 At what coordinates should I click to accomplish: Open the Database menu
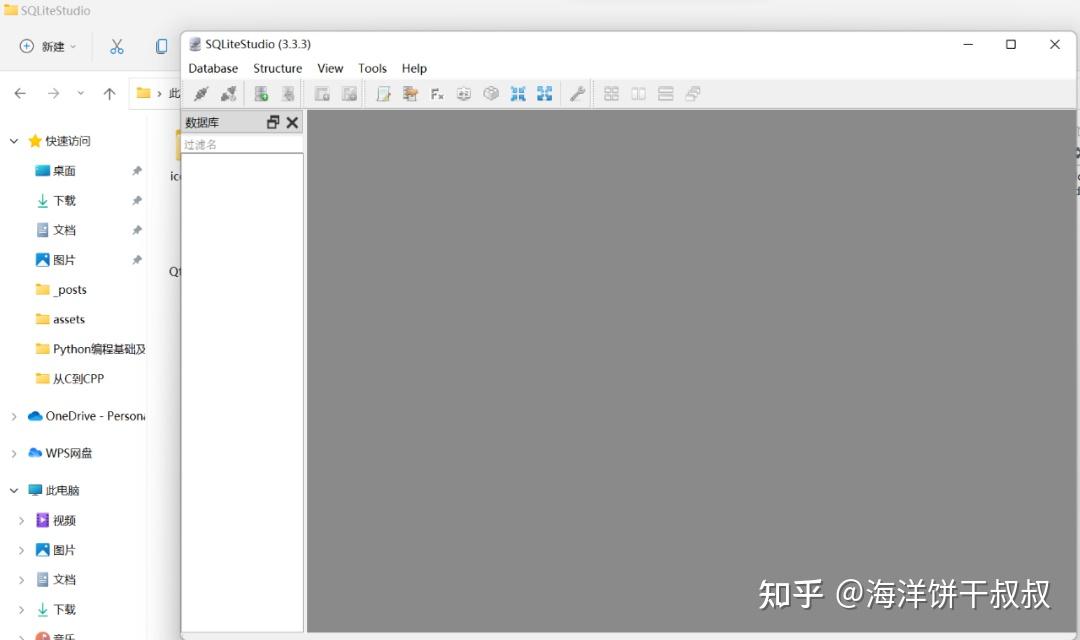(x=212, y=68)
